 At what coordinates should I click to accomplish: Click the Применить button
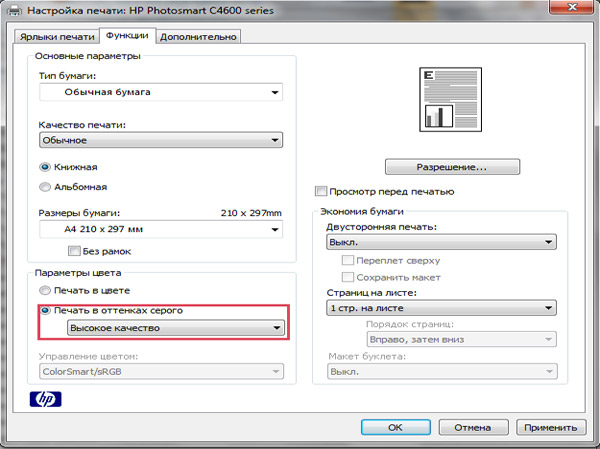point(551,427)
